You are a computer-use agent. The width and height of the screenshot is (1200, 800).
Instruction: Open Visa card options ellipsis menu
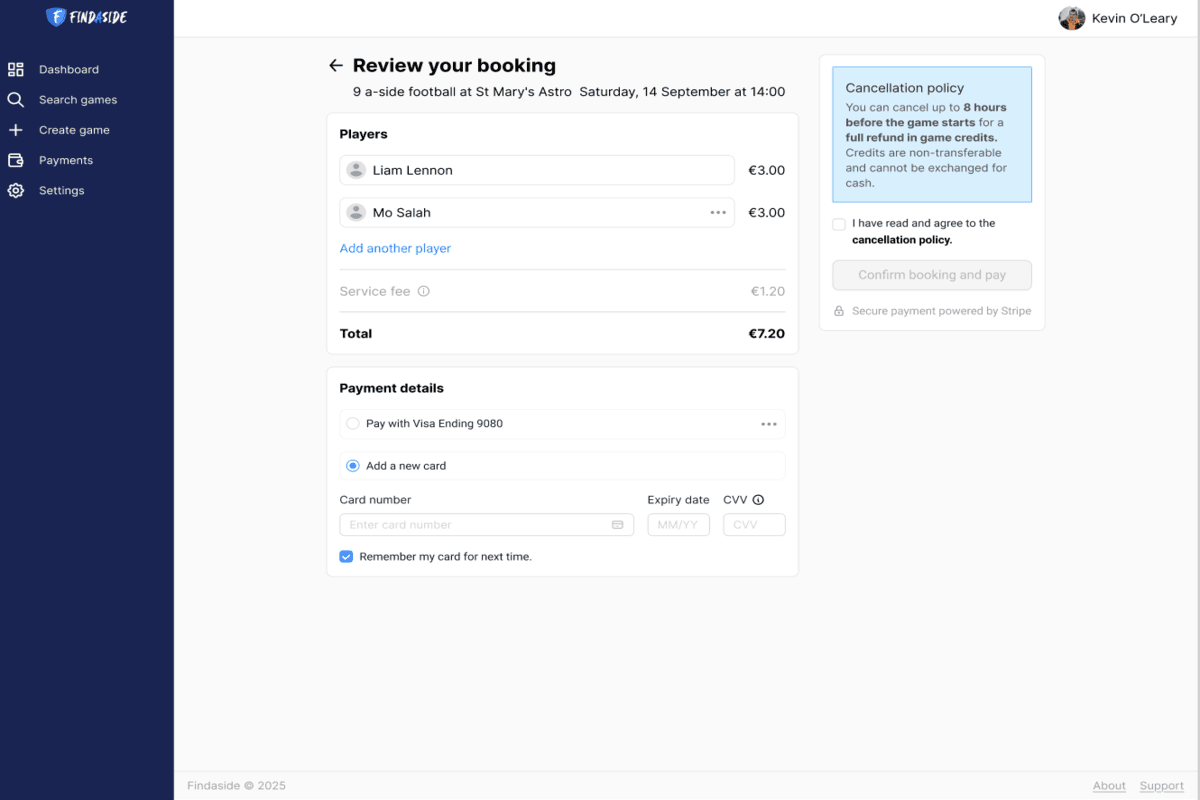pyautogui.click(x=768, y=424)
